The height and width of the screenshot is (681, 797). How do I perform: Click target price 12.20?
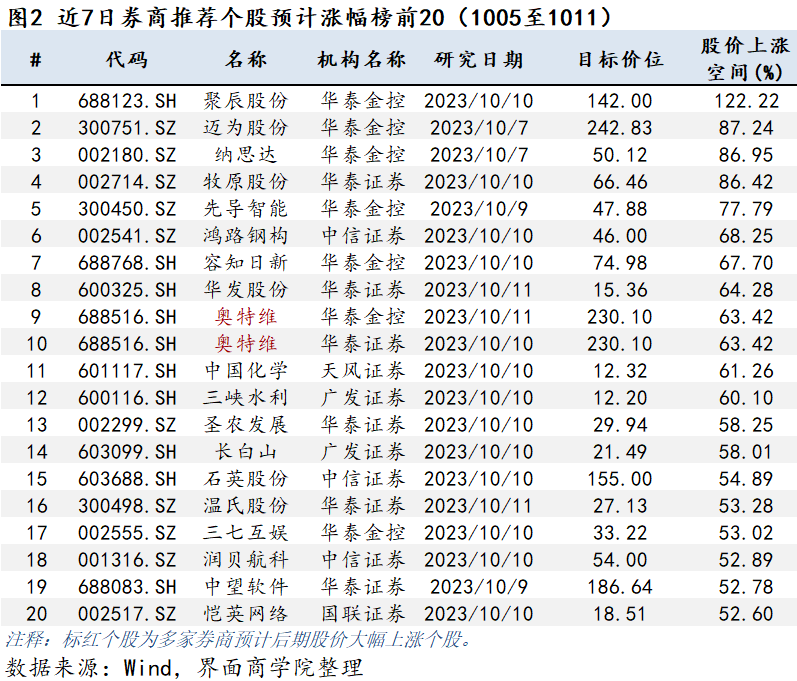coord(620,397)
